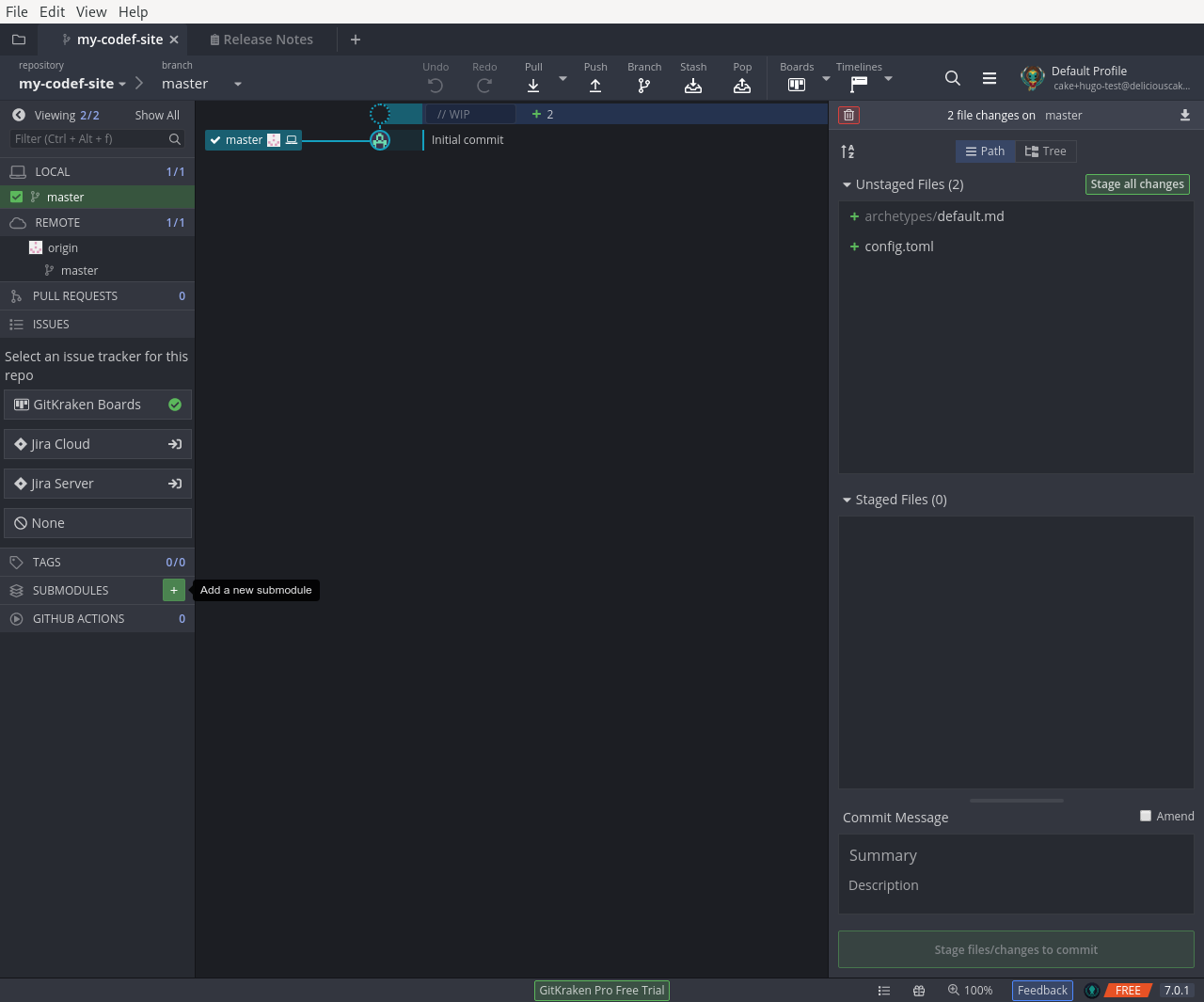1204x1002 pixels.
Task: Open the Pull options dropdown arrow
Action: (x=562, y=79)
